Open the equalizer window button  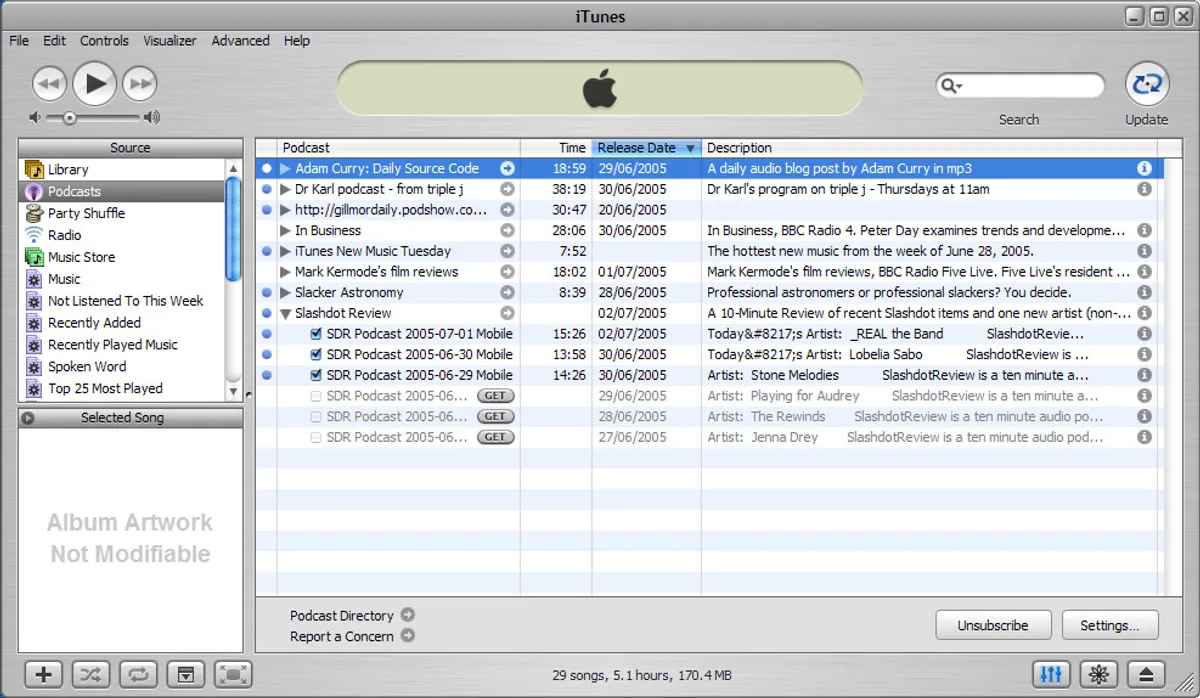(x=1051, y=674)
